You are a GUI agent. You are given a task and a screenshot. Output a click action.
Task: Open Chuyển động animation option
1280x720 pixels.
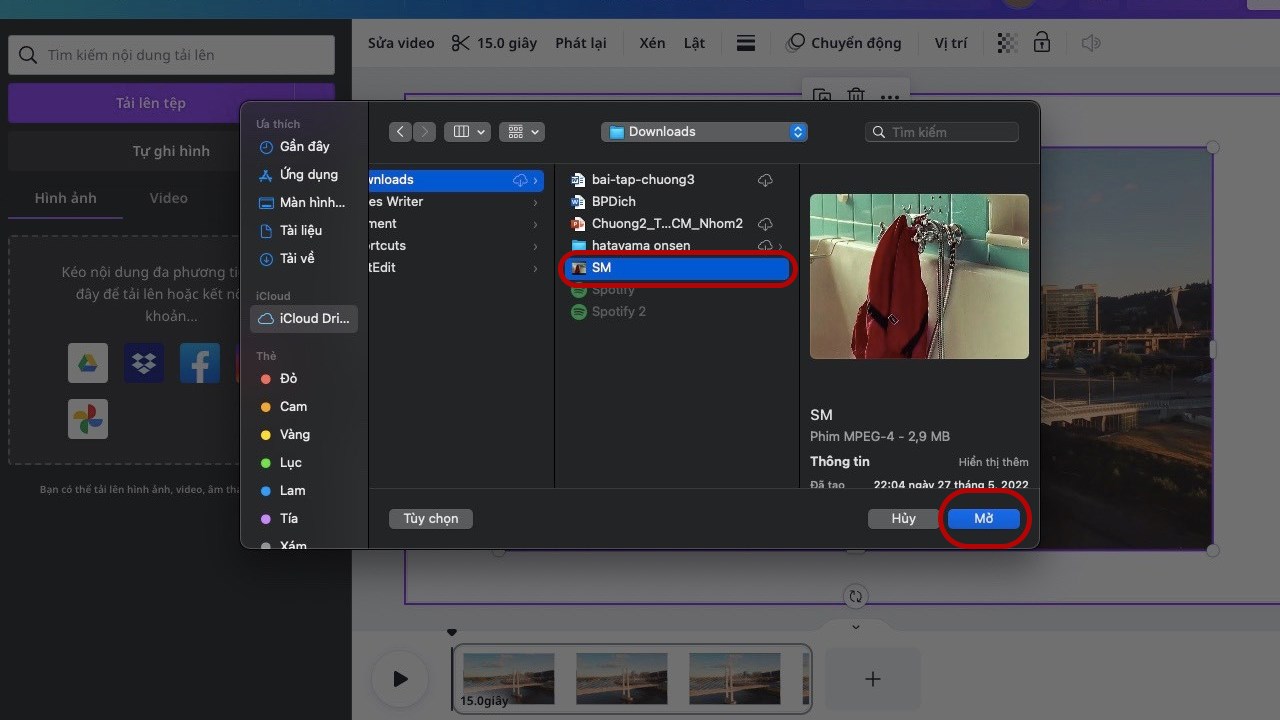pyautogui.click(x=843, y=43)
